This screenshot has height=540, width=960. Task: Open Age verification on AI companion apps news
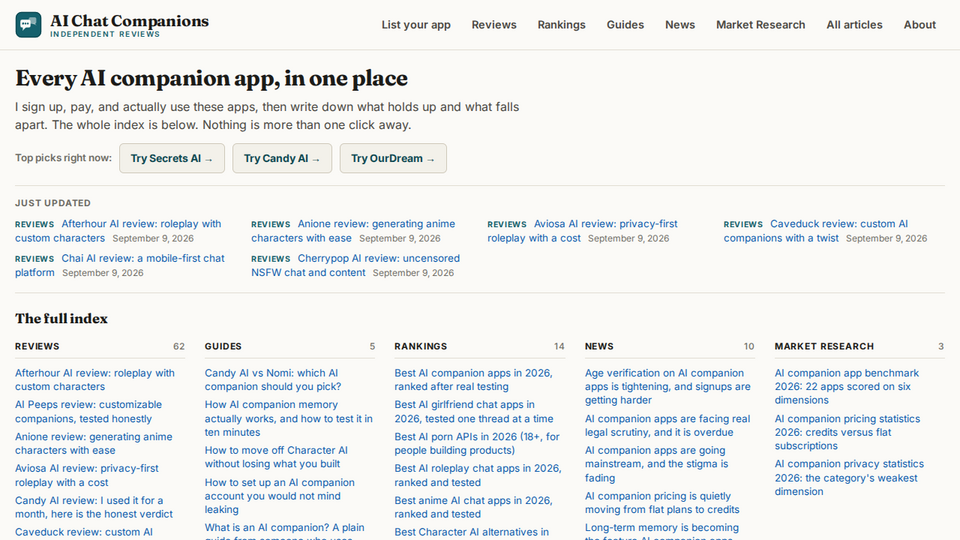tap(667, 386)
